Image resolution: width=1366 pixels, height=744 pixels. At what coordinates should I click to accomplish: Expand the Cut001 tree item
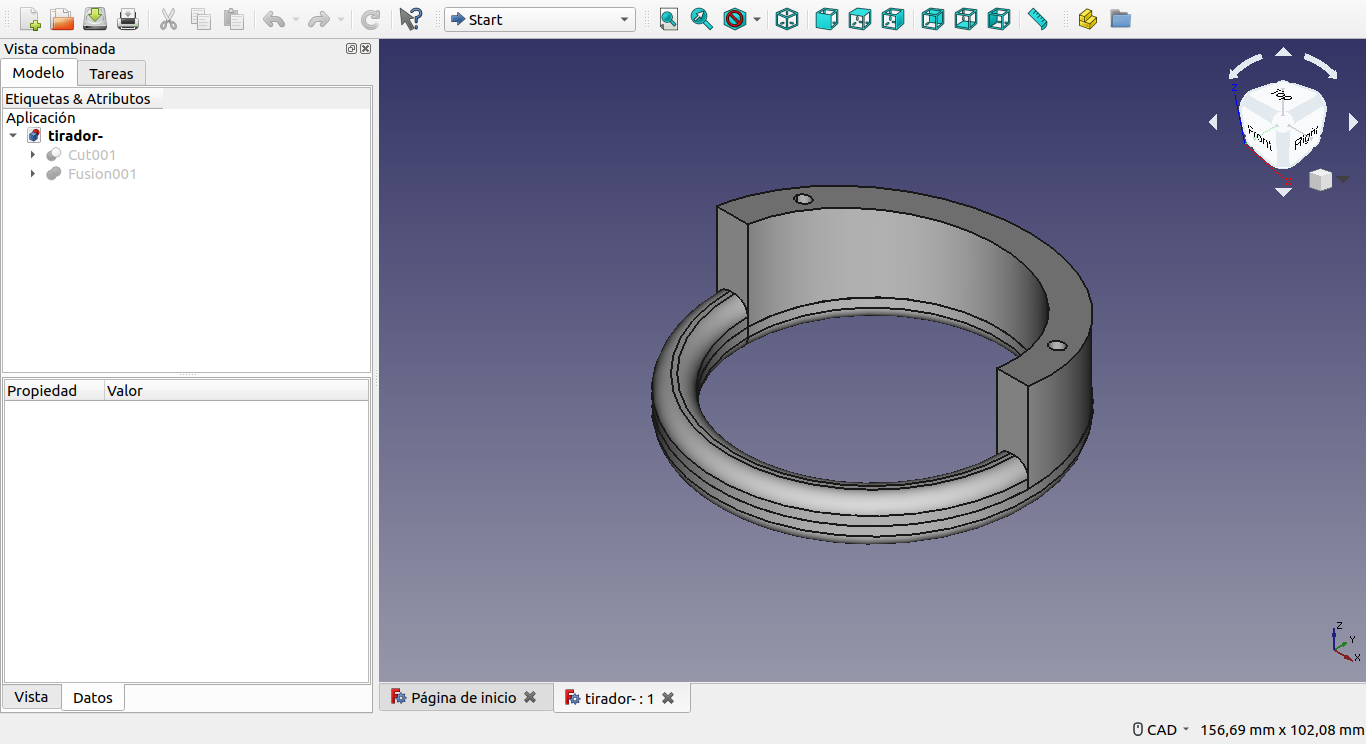click(x=33, y=155)
